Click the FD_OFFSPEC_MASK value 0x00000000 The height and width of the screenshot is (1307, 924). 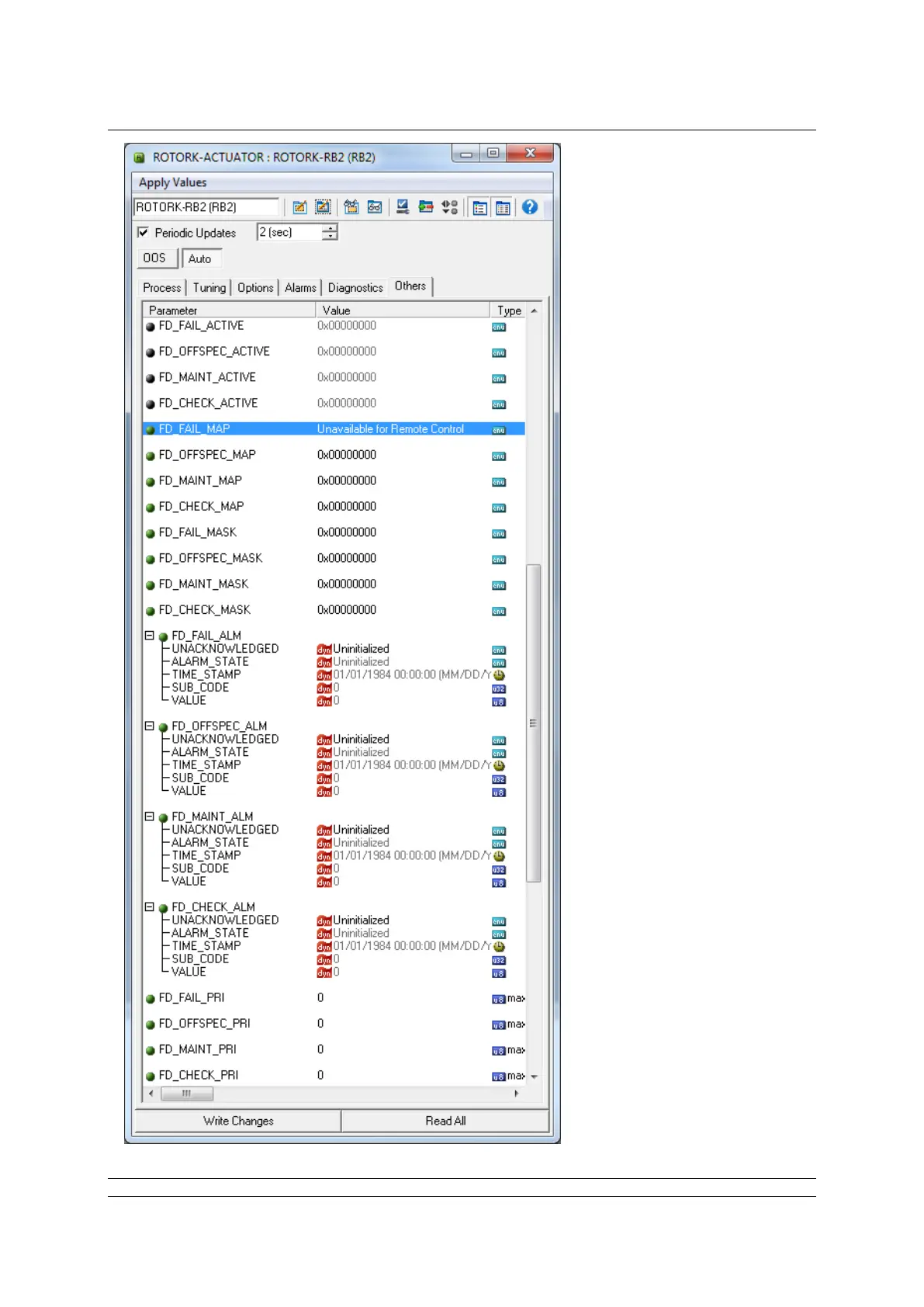pyautogui.click(x=347, y=558)
